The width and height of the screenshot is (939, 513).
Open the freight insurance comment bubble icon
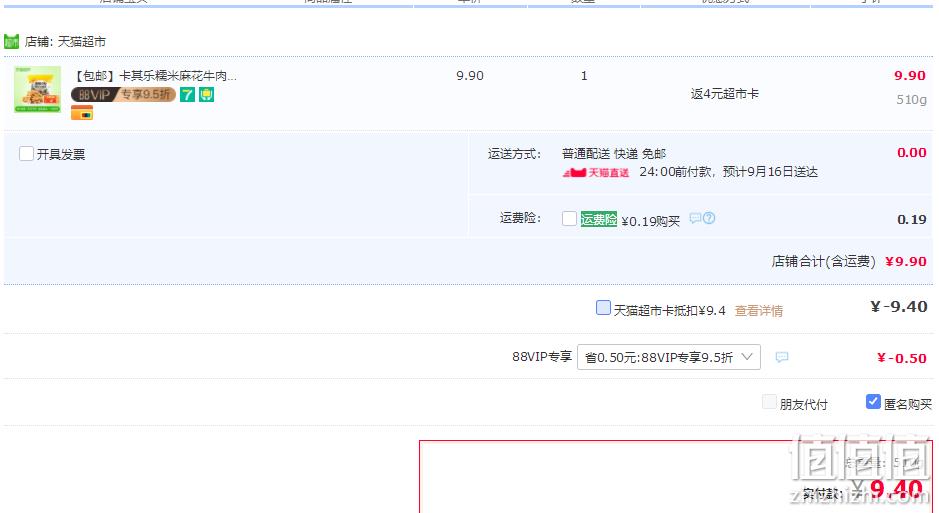point(695,218)
